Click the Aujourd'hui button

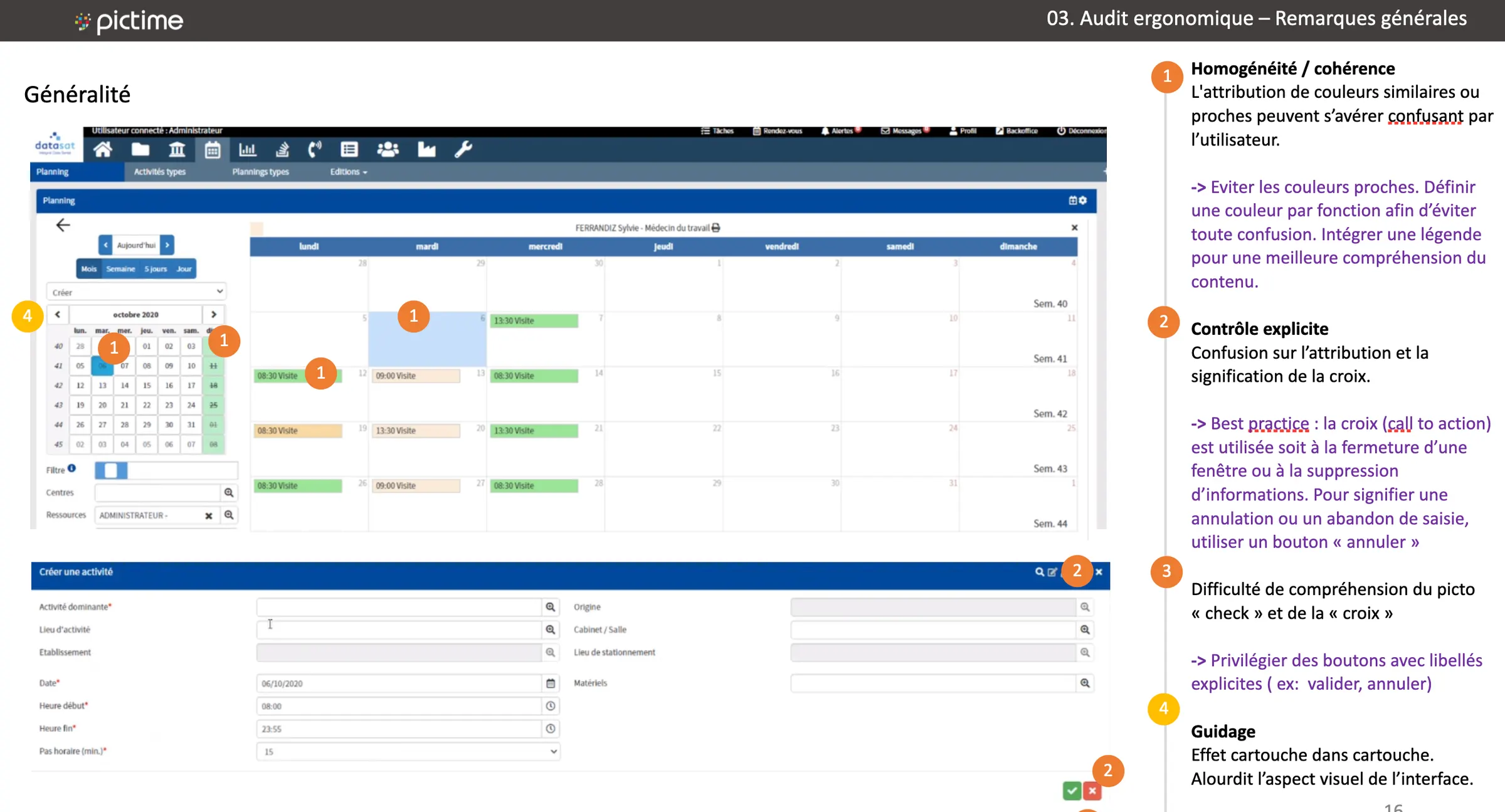pyautogui.click(x=136, y=245)
